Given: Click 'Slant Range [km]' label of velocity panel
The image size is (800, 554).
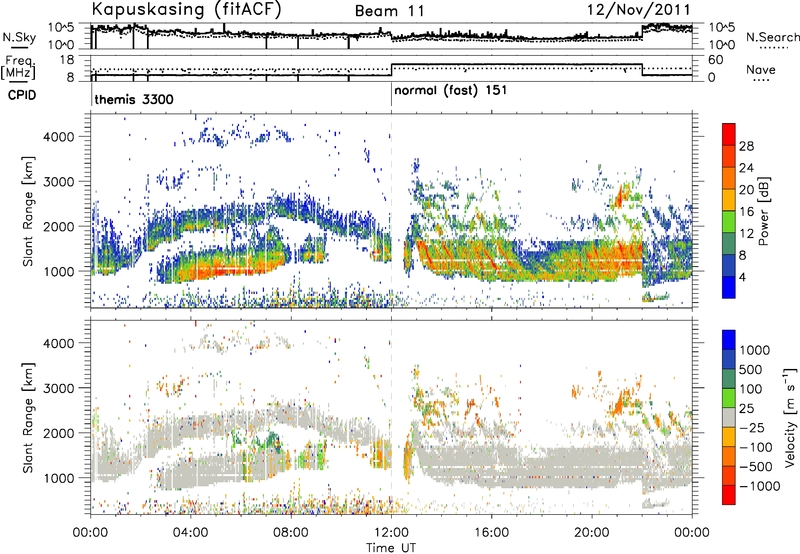Looking at the screenshot, I should pos(28,418).
